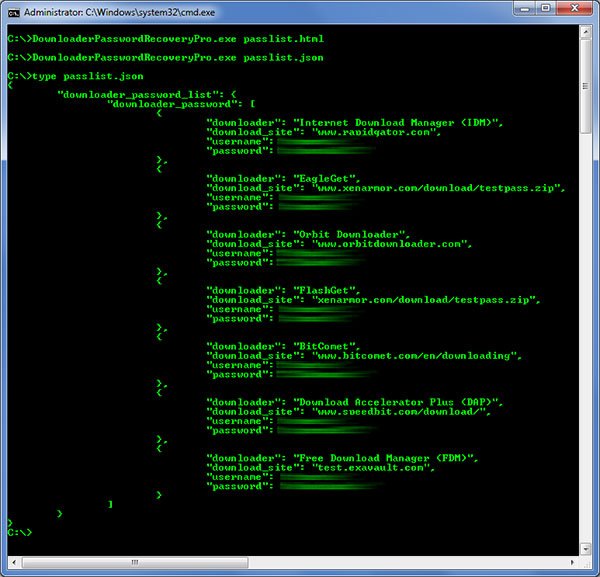Viewport: 600px width, 577px height.
Task: Click FlashGet's 'xenarmor.com/download/testpass.zip' site value
Action: (x=423, y=300)
